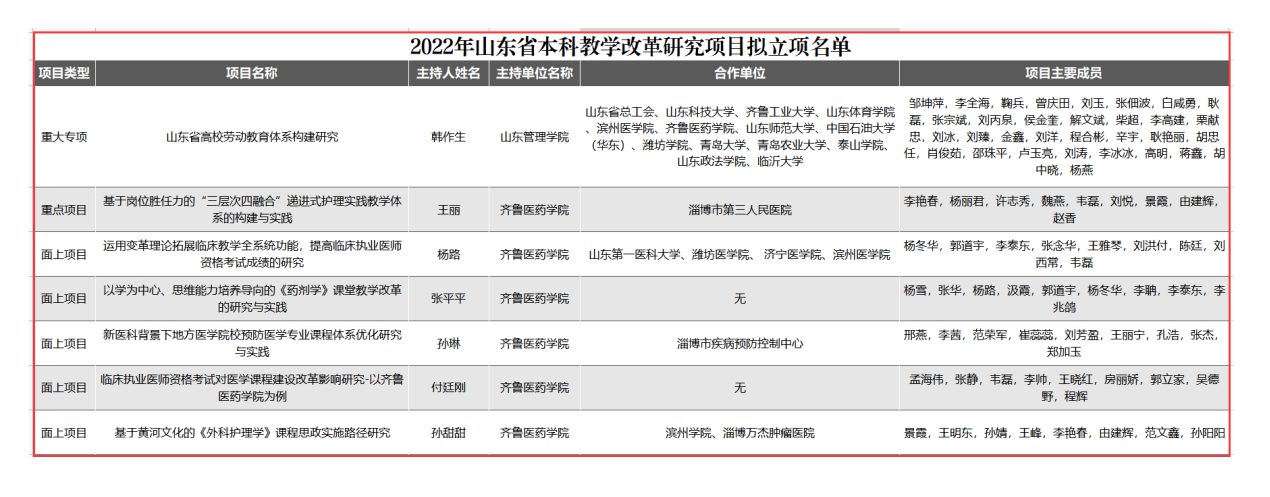The image size is (1270, 497).
Task: Select project name 山东省高校劳动教育体系构建研究
Action: coord(251,137)
